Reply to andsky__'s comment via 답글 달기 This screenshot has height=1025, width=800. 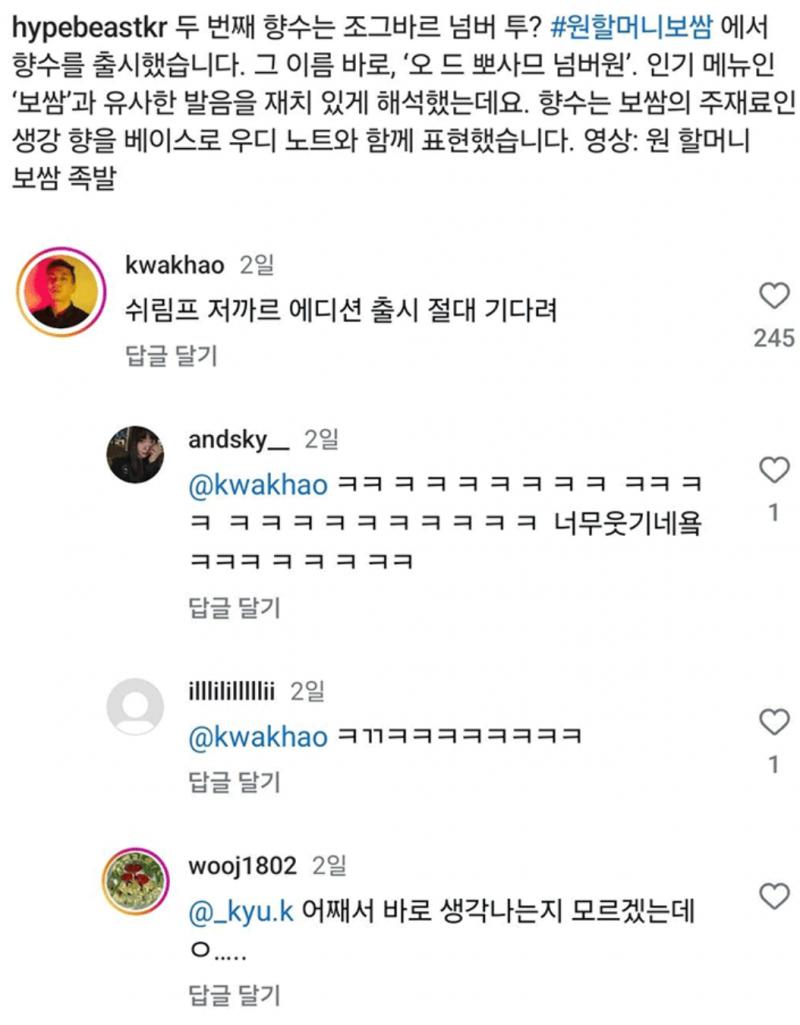(234, 607)
